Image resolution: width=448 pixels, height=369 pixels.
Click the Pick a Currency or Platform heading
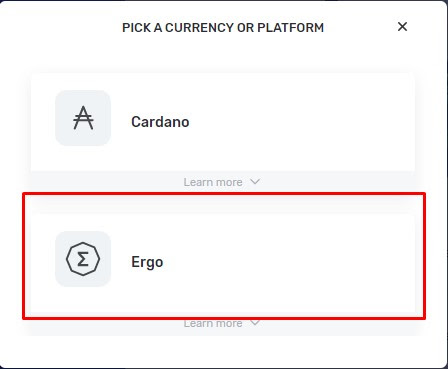click(x=223, y=28)
